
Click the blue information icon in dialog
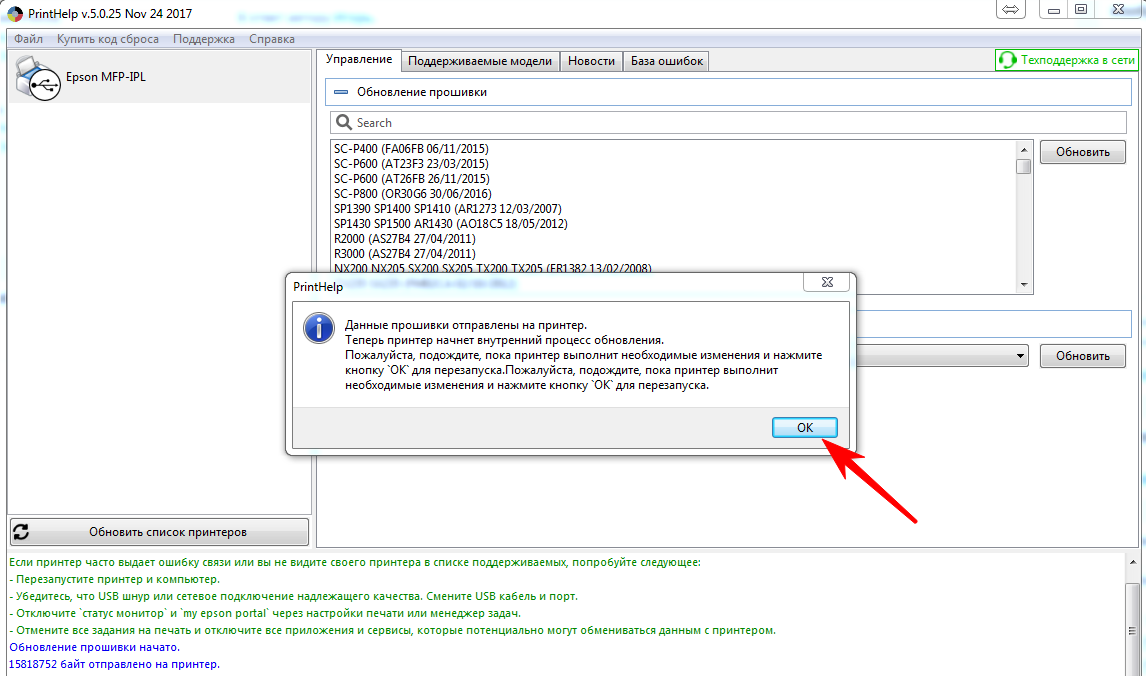pos(317,328)
